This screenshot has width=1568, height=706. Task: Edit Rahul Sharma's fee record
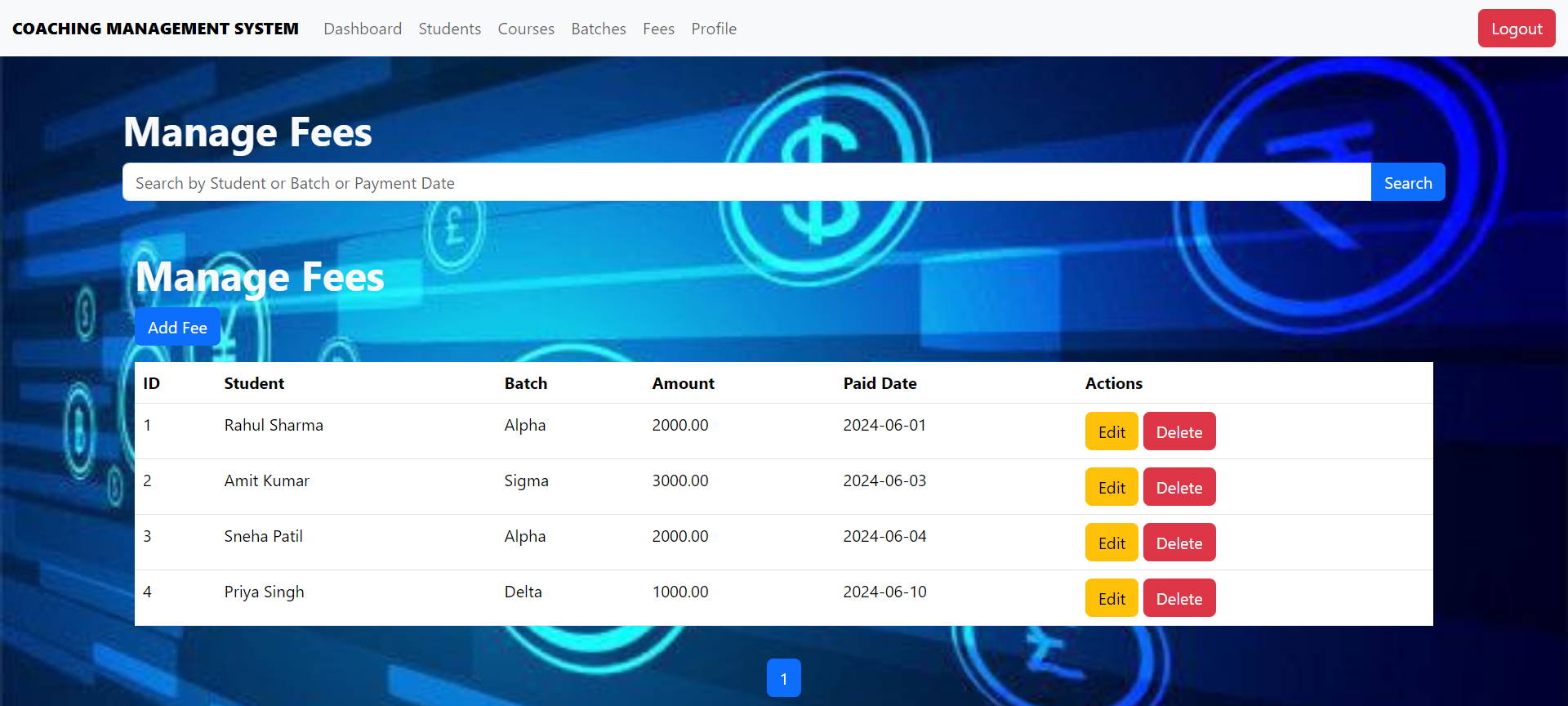(x=1111, y=431)
